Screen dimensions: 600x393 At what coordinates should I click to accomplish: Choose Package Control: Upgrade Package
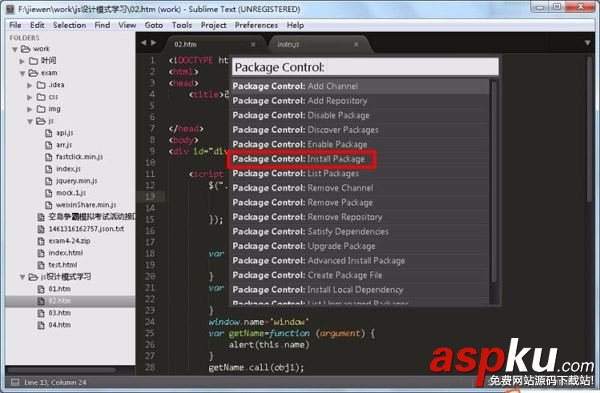[x=360, y=246]
